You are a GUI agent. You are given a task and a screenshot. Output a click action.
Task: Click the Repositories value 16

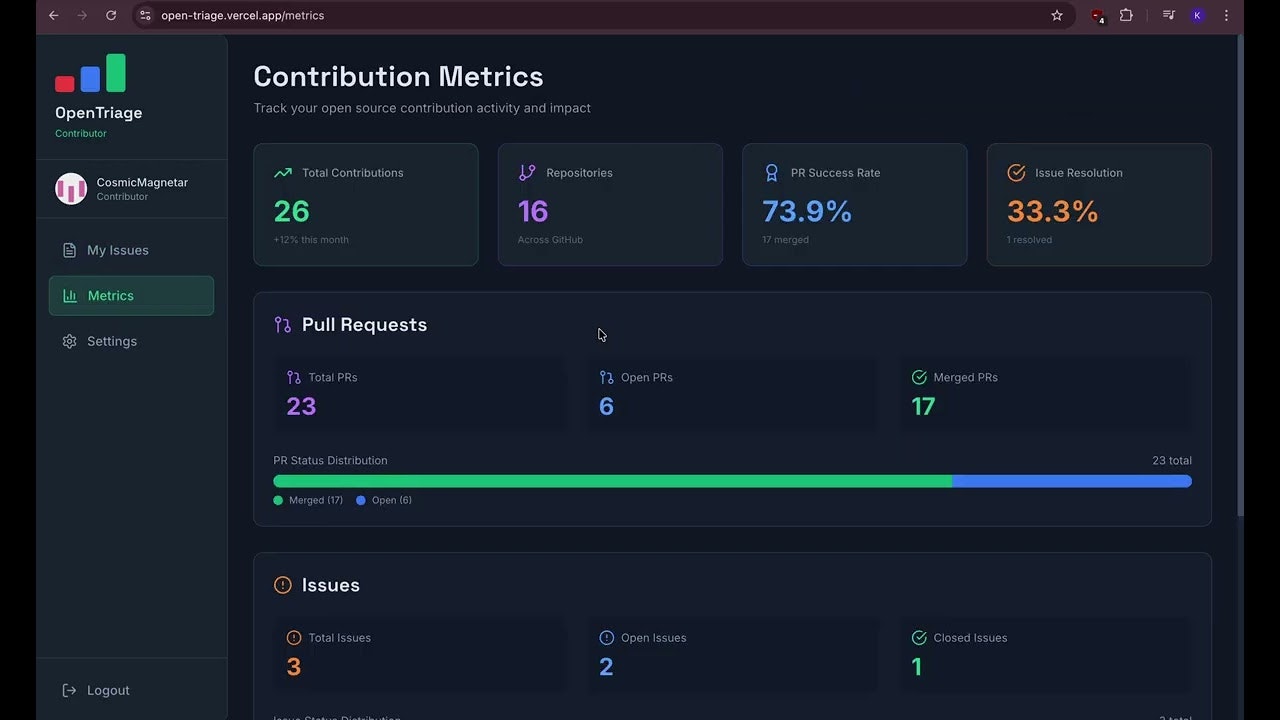pos(533,211)
